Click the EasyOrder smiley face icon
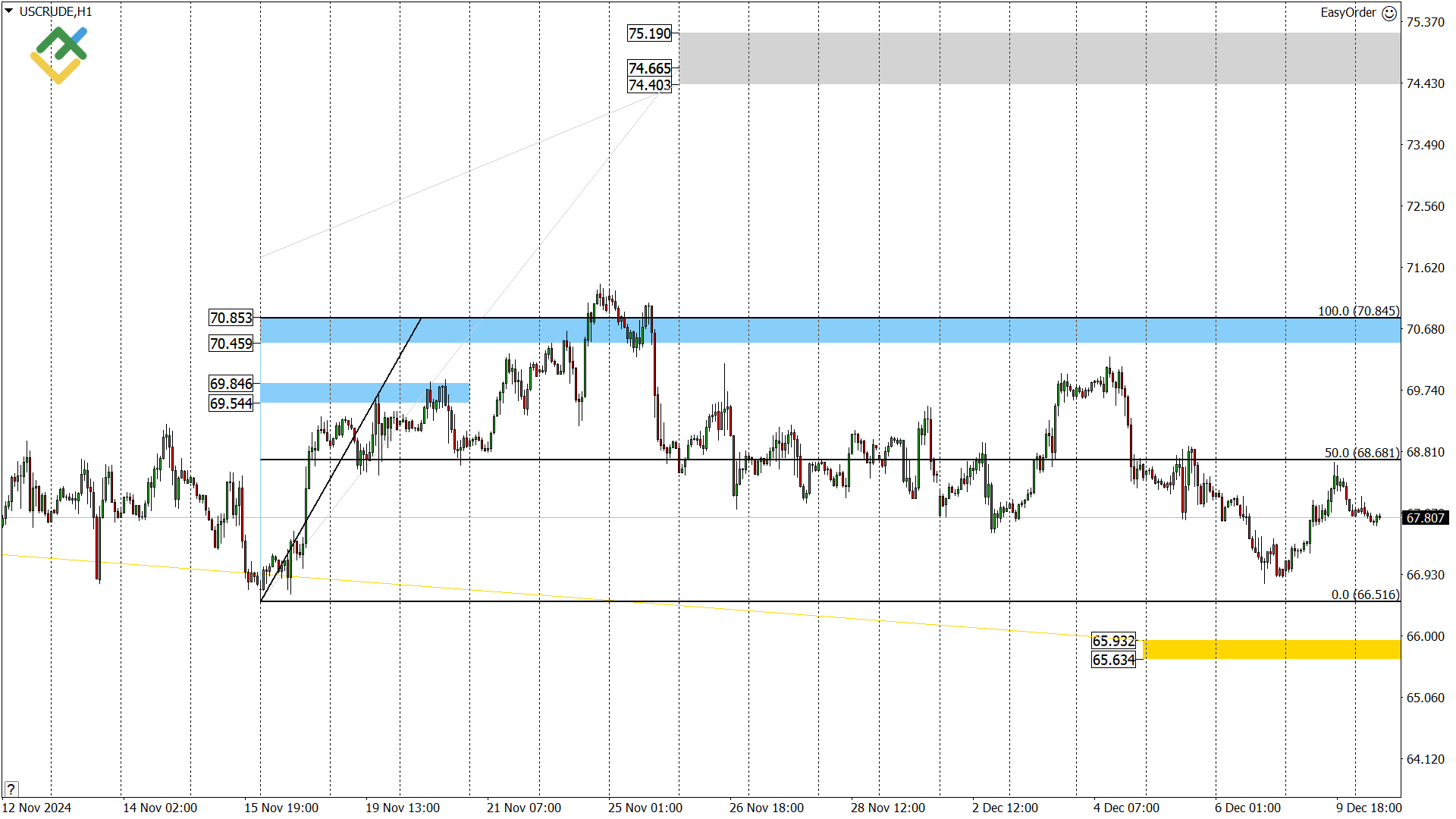 click(1389, 13)
